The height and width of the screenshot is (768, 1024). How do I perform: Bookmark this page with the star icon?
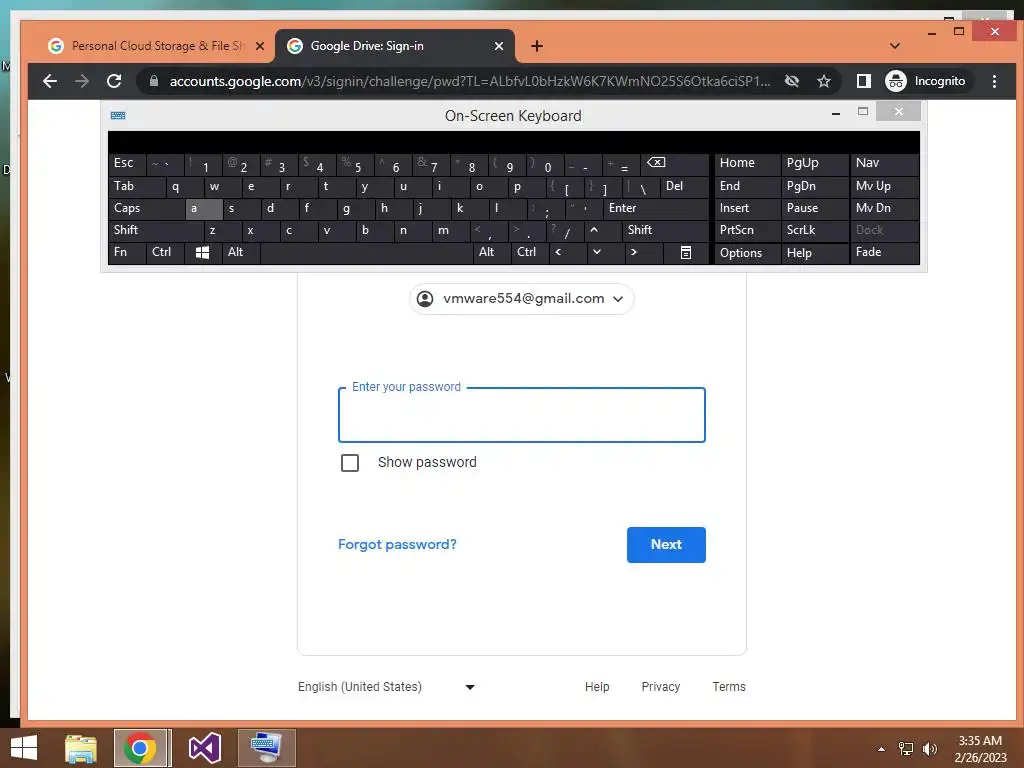coord(824,81)
